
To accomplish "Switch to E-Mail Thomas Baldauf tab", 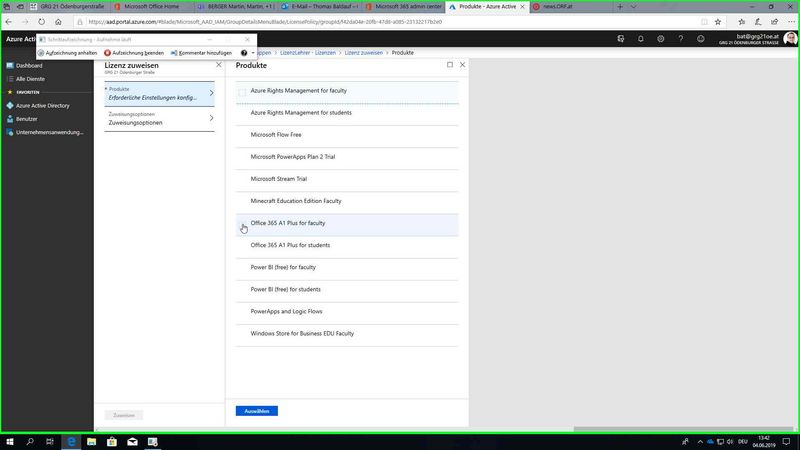I will 319,7.
